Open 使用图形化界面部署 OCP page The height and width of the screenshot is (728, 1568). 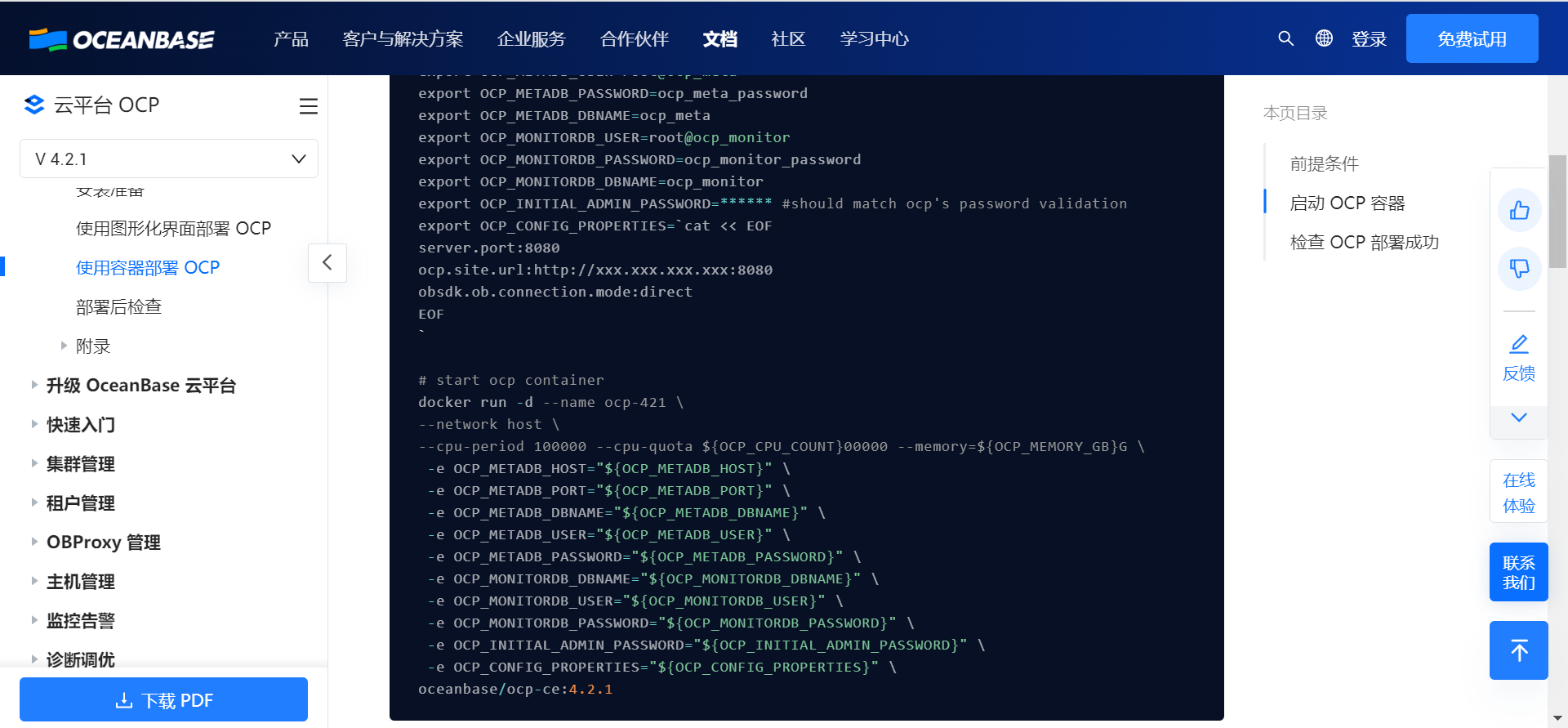click(x=173, y=228)
